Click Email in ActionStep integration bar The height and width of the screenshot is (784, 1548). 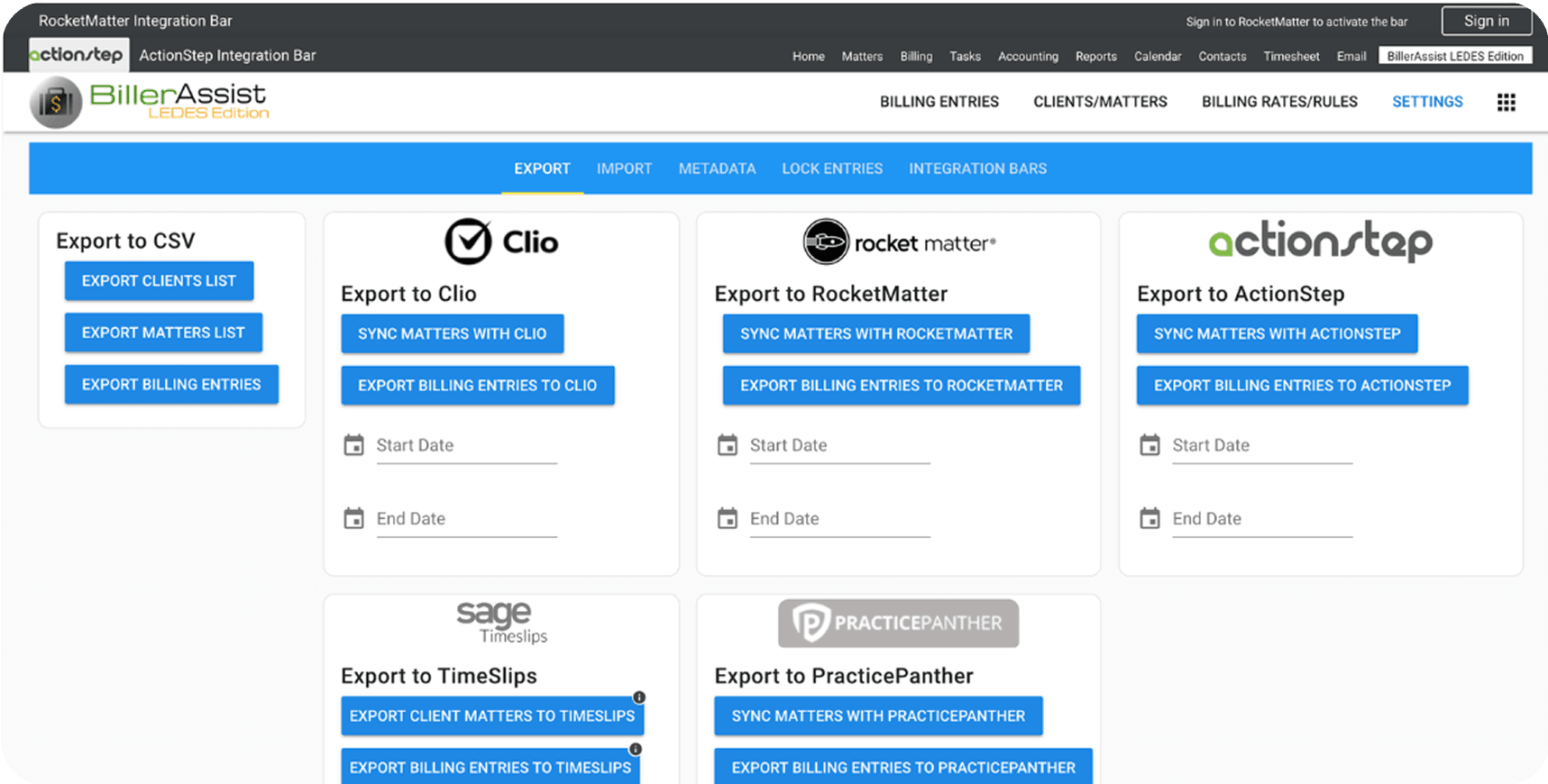point(1351,56)
